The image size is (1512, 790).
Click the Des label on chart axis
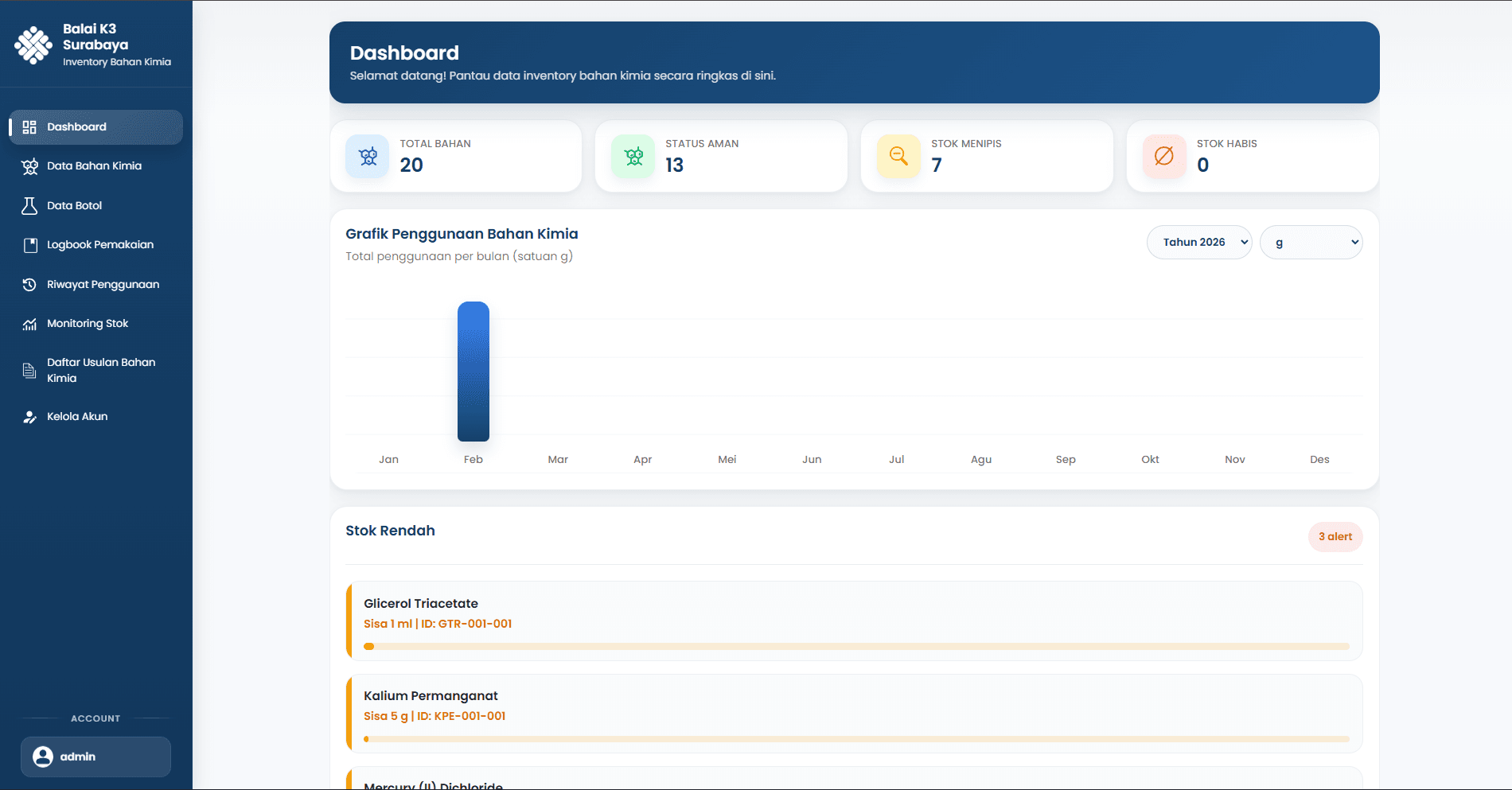pyautogui.click(x=1319, y=460)
